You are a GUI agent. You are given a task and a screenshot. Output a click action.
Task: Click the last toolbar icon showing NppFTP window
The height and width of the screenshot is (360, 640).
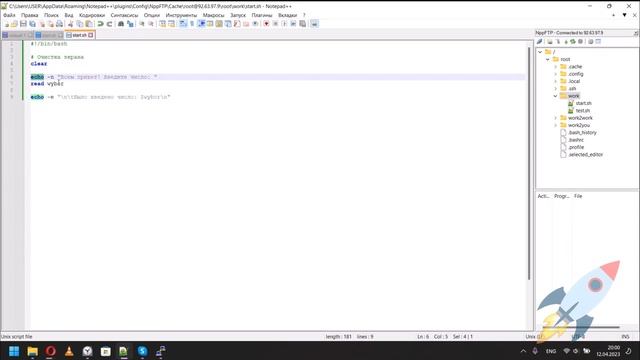[x=314, y=24]
